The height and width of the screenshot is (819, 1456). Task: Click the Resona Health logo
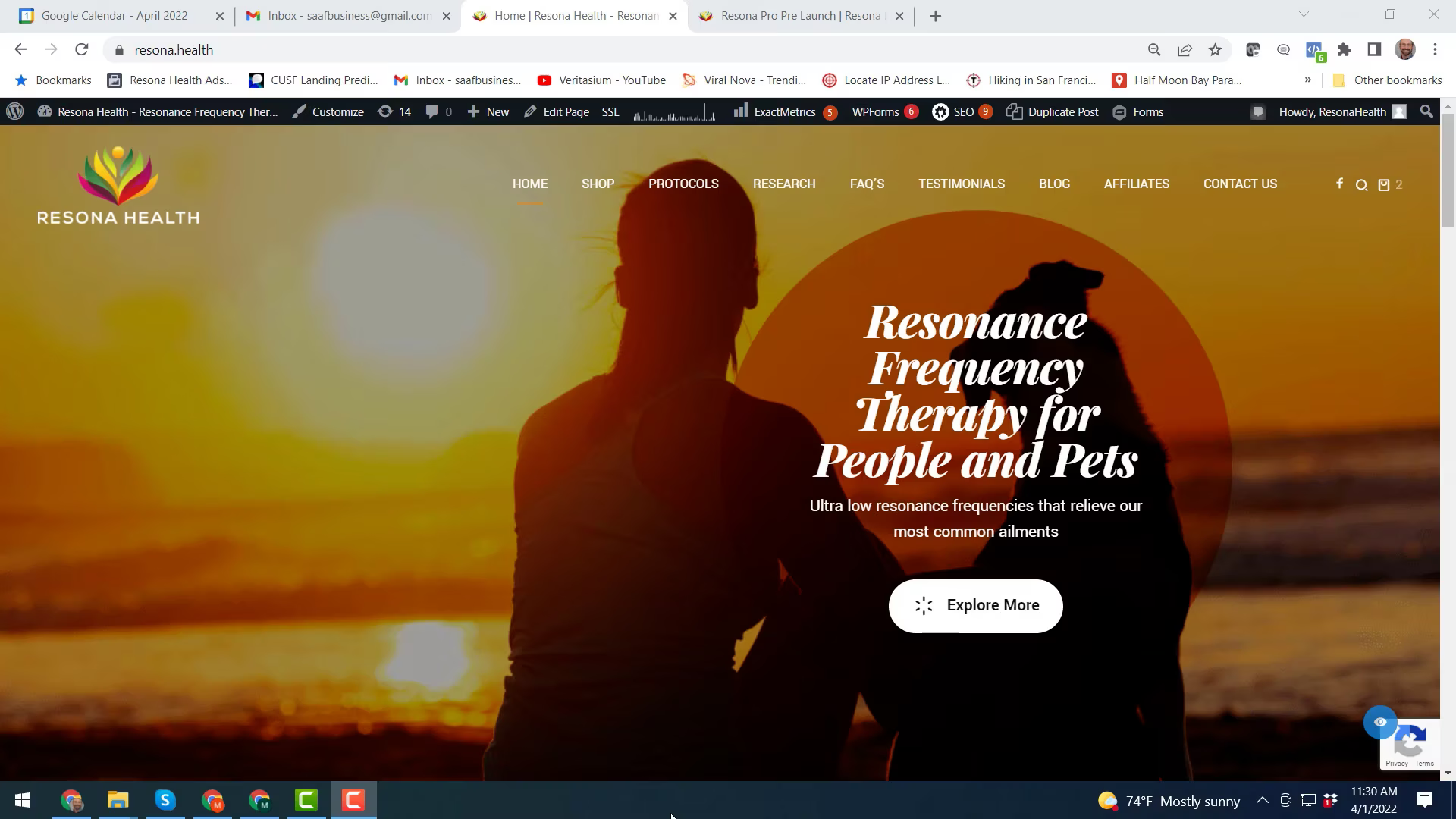tap(118, 186)
